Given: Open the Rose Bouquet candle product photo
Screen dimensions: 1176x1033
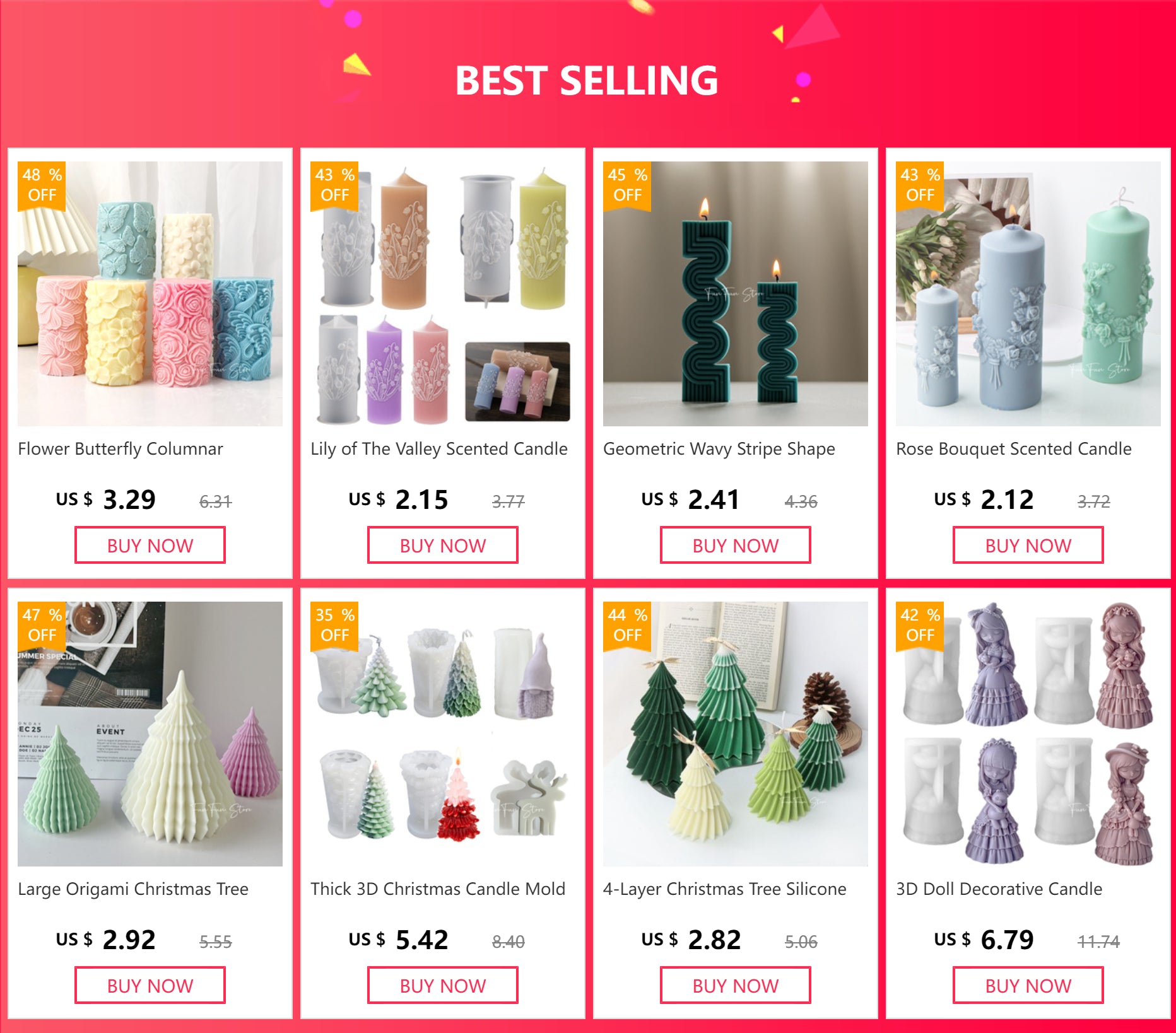Looking at the screenshot, I should [1028, 294].
